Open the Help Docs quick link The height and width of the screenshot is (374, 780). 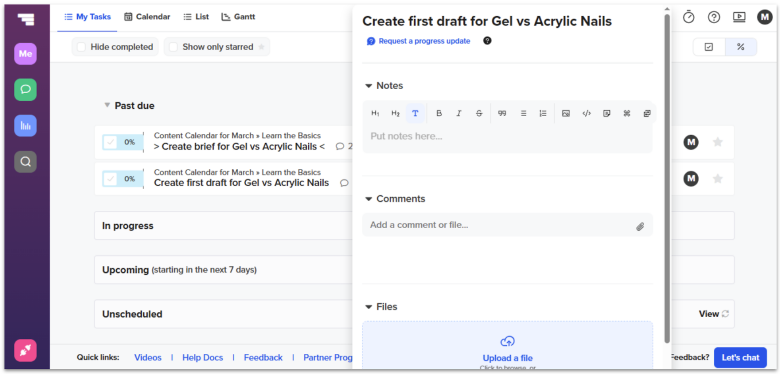[202, 358]
